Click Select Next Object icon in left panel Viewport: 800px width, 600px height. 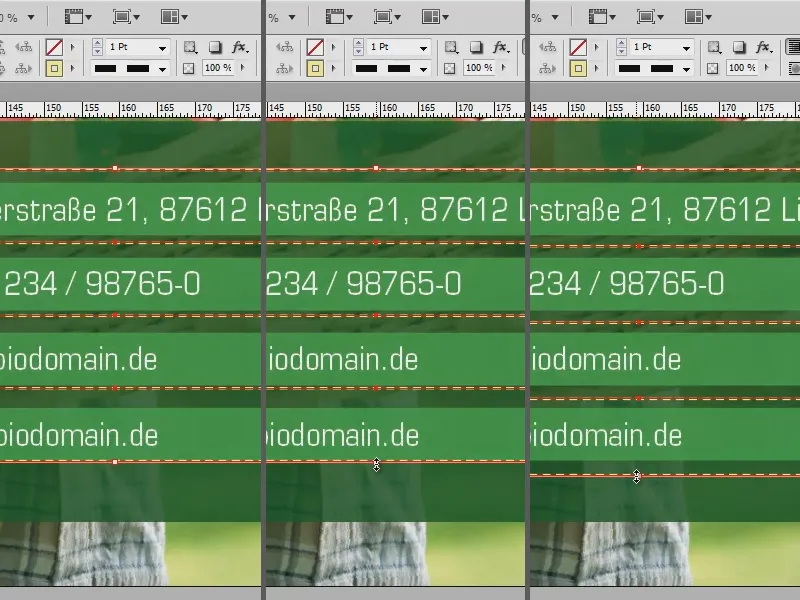click(23, 68)
